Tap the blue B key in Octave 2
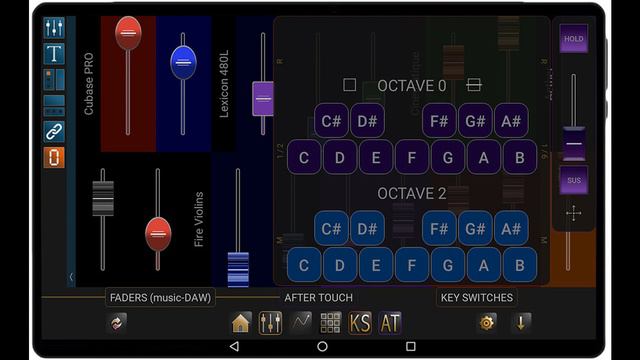Viewport: 640px width, 360px height. tap(520, 265)
